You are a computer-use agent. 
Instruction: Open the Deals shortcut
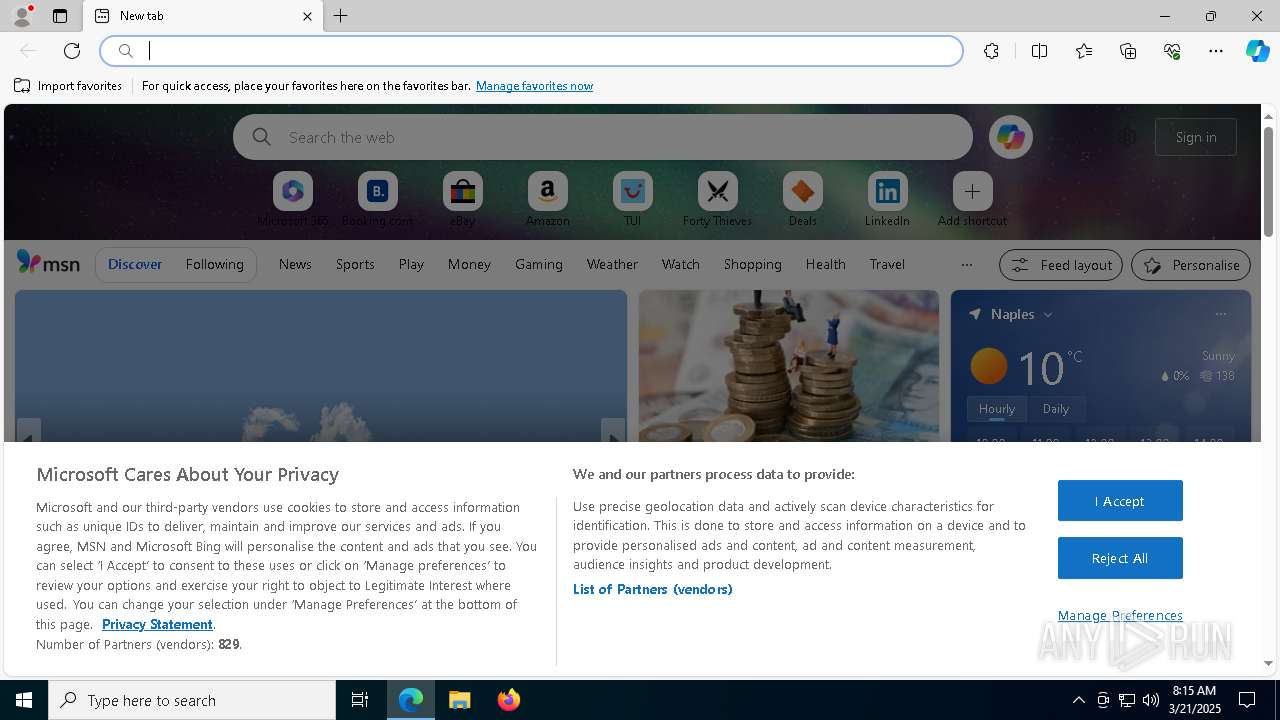coord(802,199)
